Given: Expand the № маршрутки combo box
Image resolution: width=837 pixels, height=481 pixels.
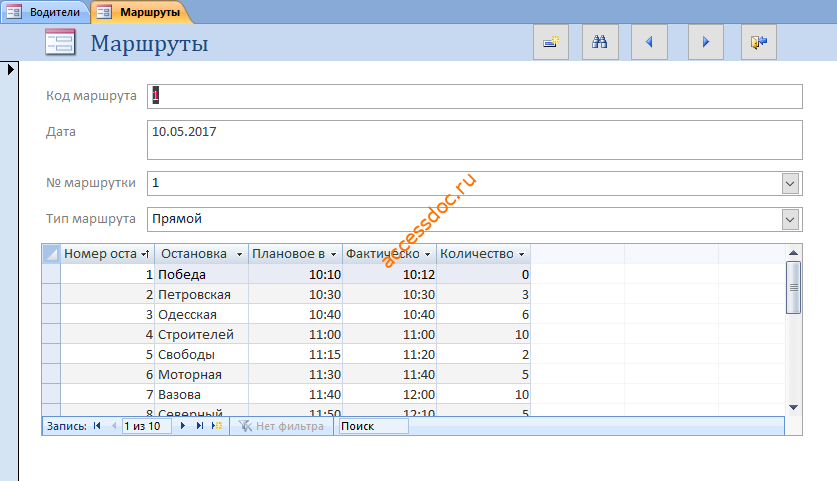Looking at the screenshot, I should click(x=791, y=184).
